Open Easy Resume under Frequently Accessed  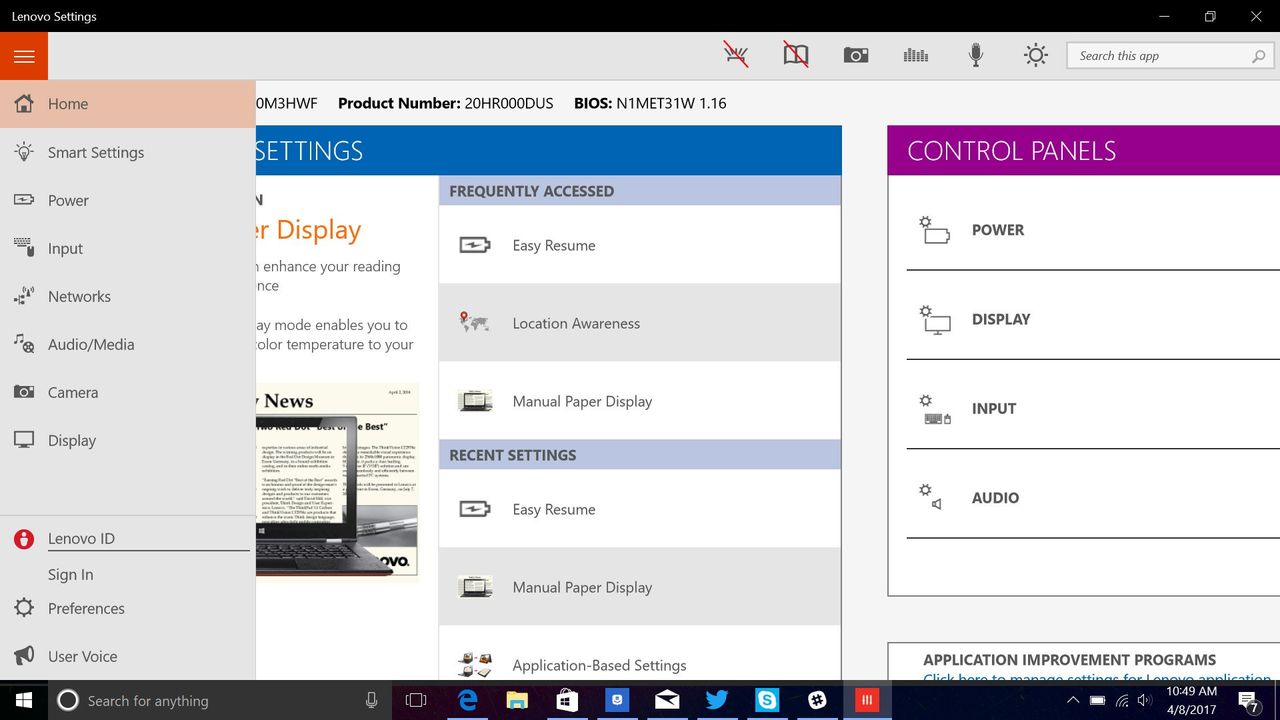pyautogui.click(x=640, y=245)
